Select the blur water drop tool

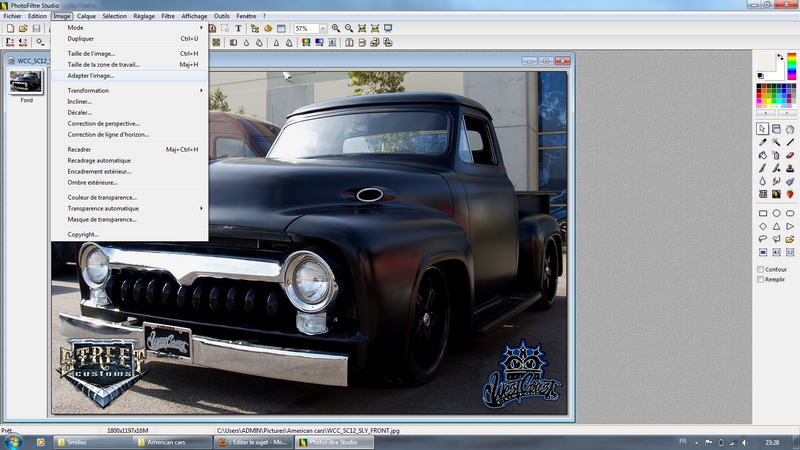click(762, 181)
